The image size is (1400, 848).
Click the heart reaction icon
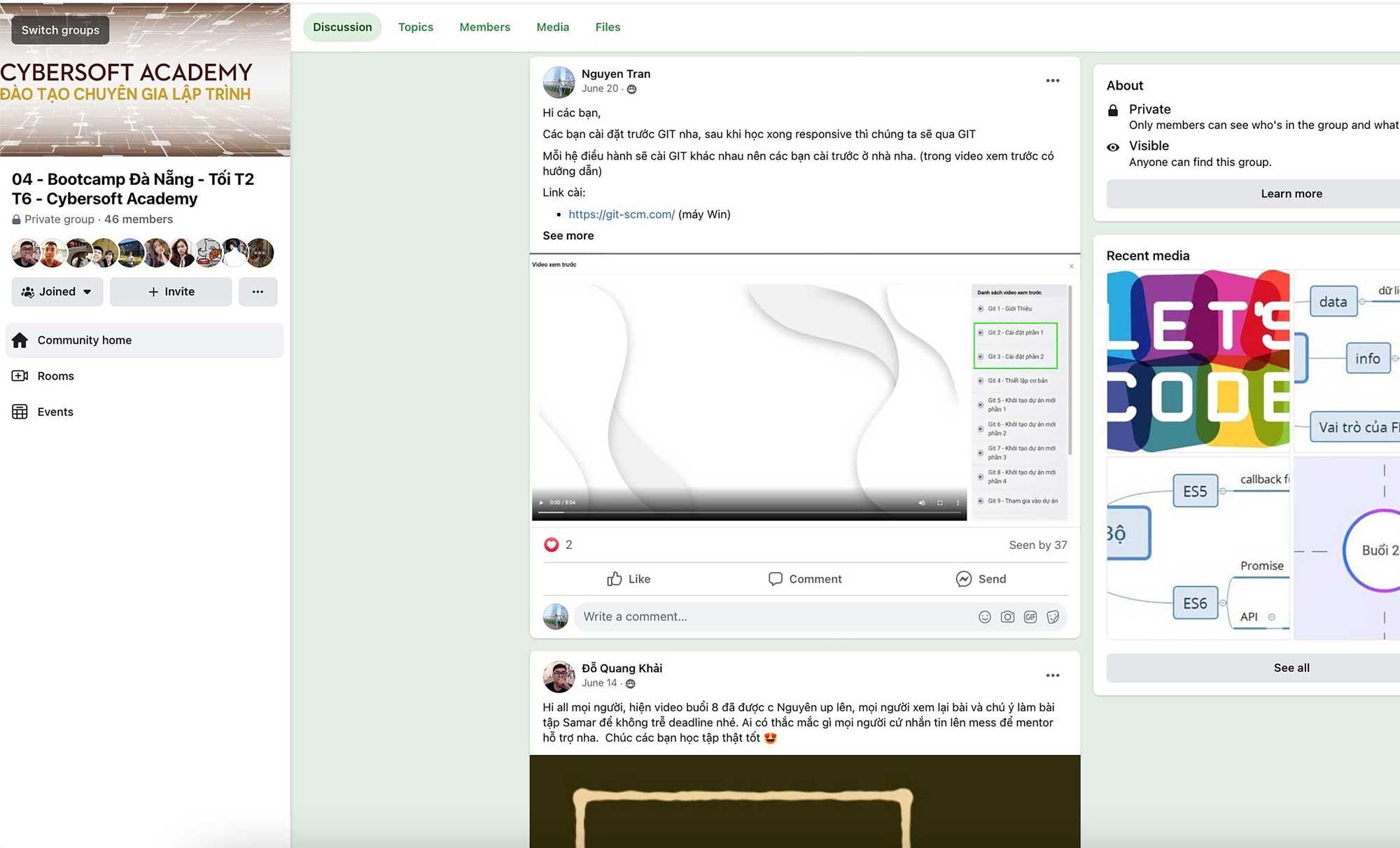click(552, 545)
